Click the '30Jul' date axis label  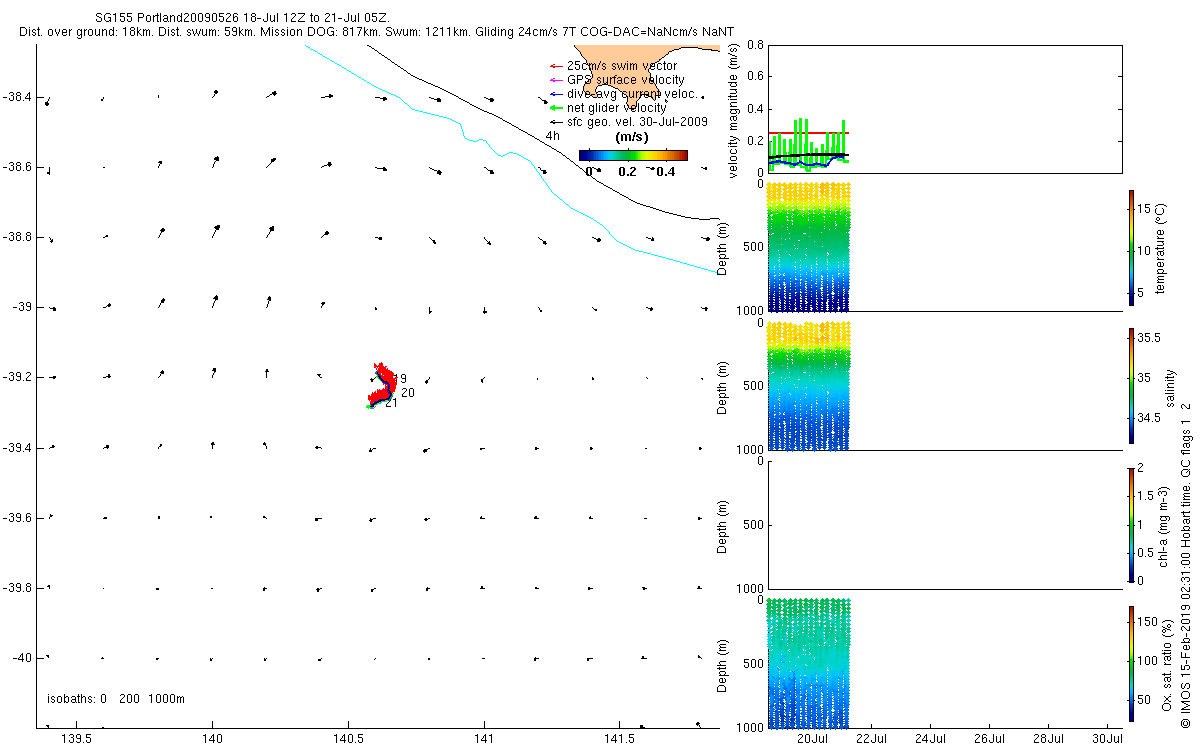[x=1108, y=739]
